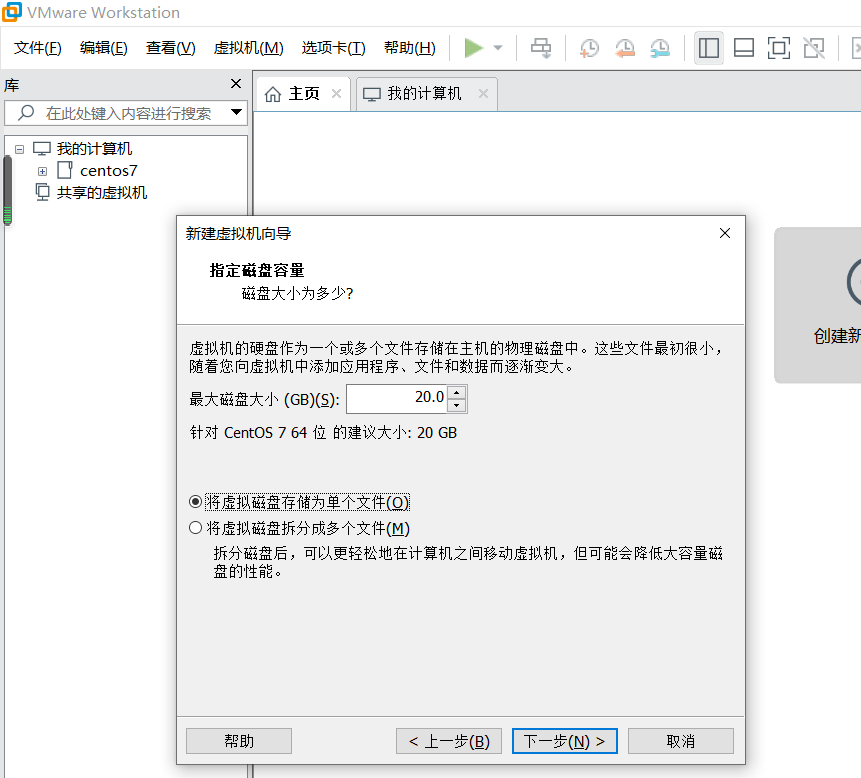Open the 查看(V) menu
The width and height of the screenshot is (861, 778).
tap(170, 48)
